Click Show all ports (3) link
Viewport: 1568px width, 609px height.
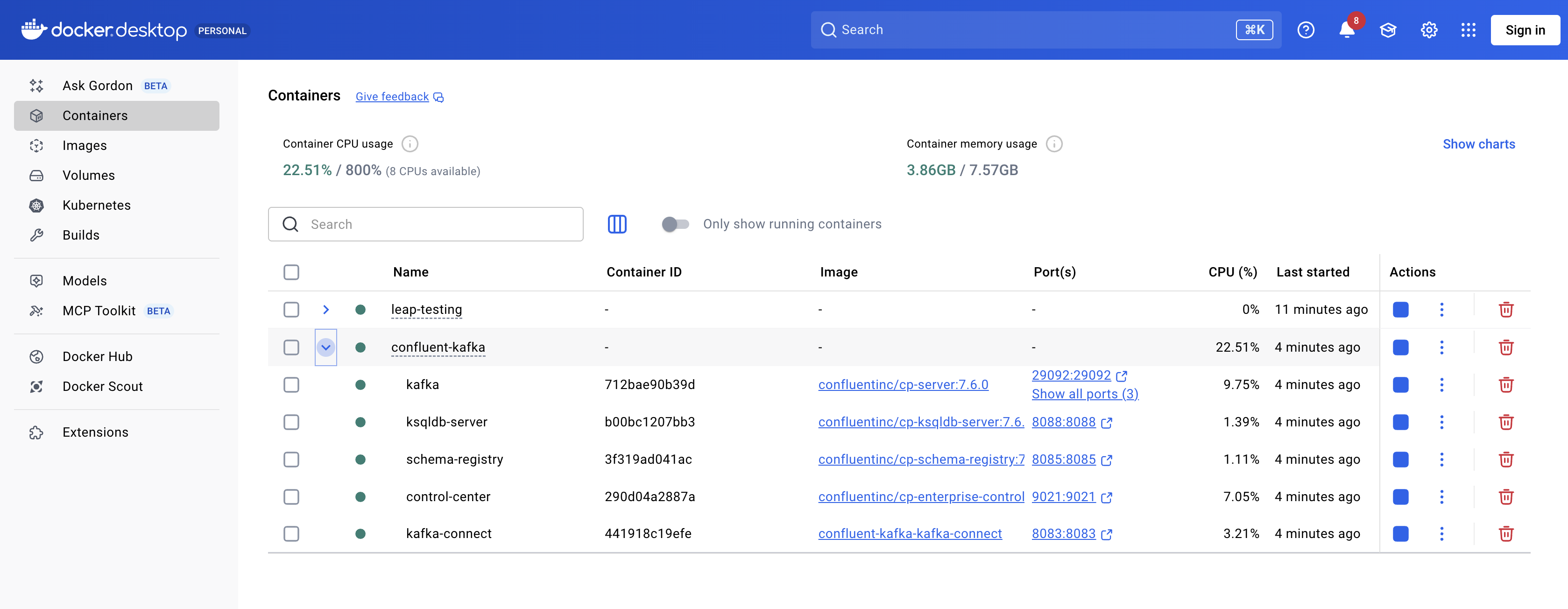click(1085, 394)
